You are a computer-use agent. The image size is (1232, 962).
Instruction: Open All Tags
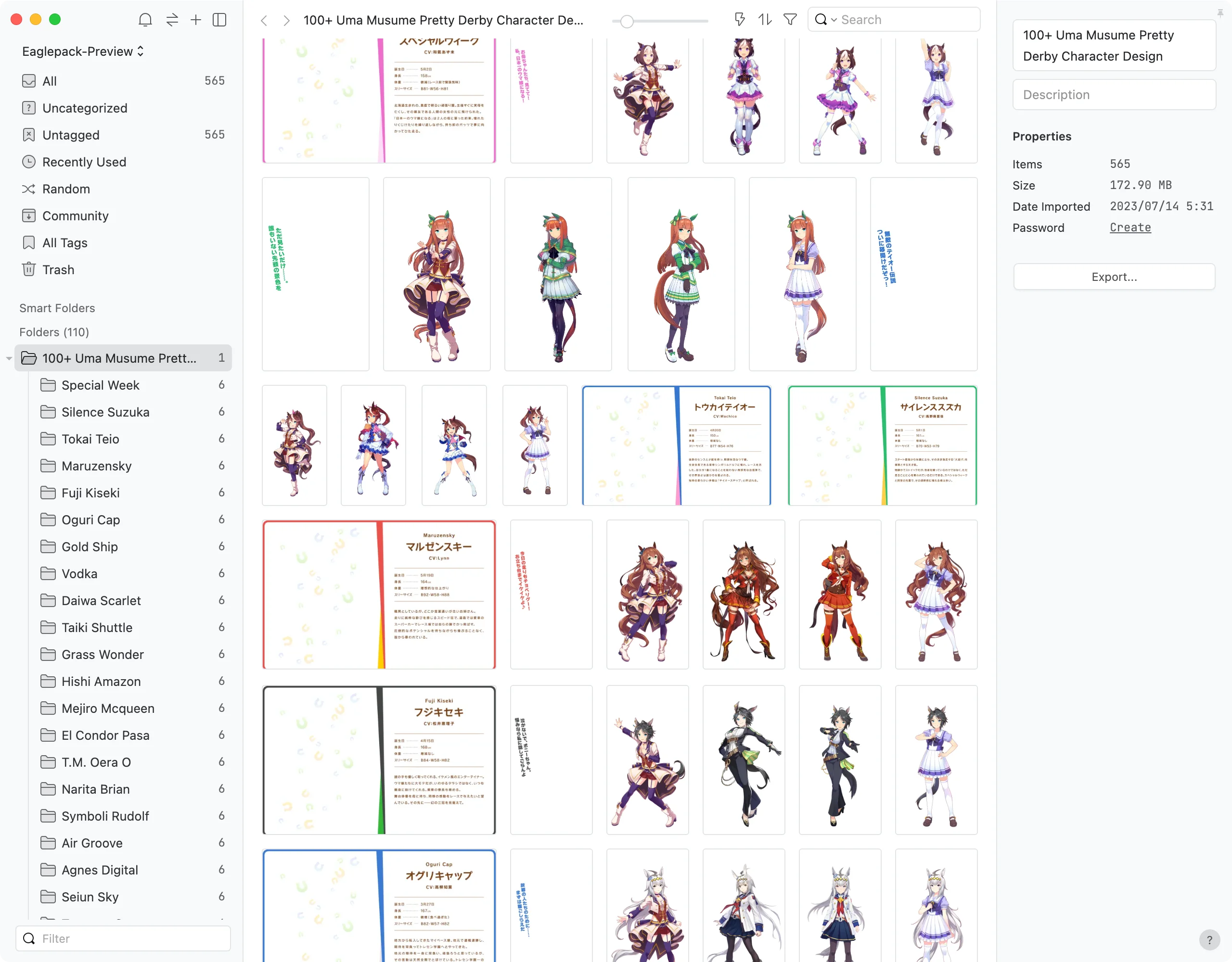[x=123, y=242]
